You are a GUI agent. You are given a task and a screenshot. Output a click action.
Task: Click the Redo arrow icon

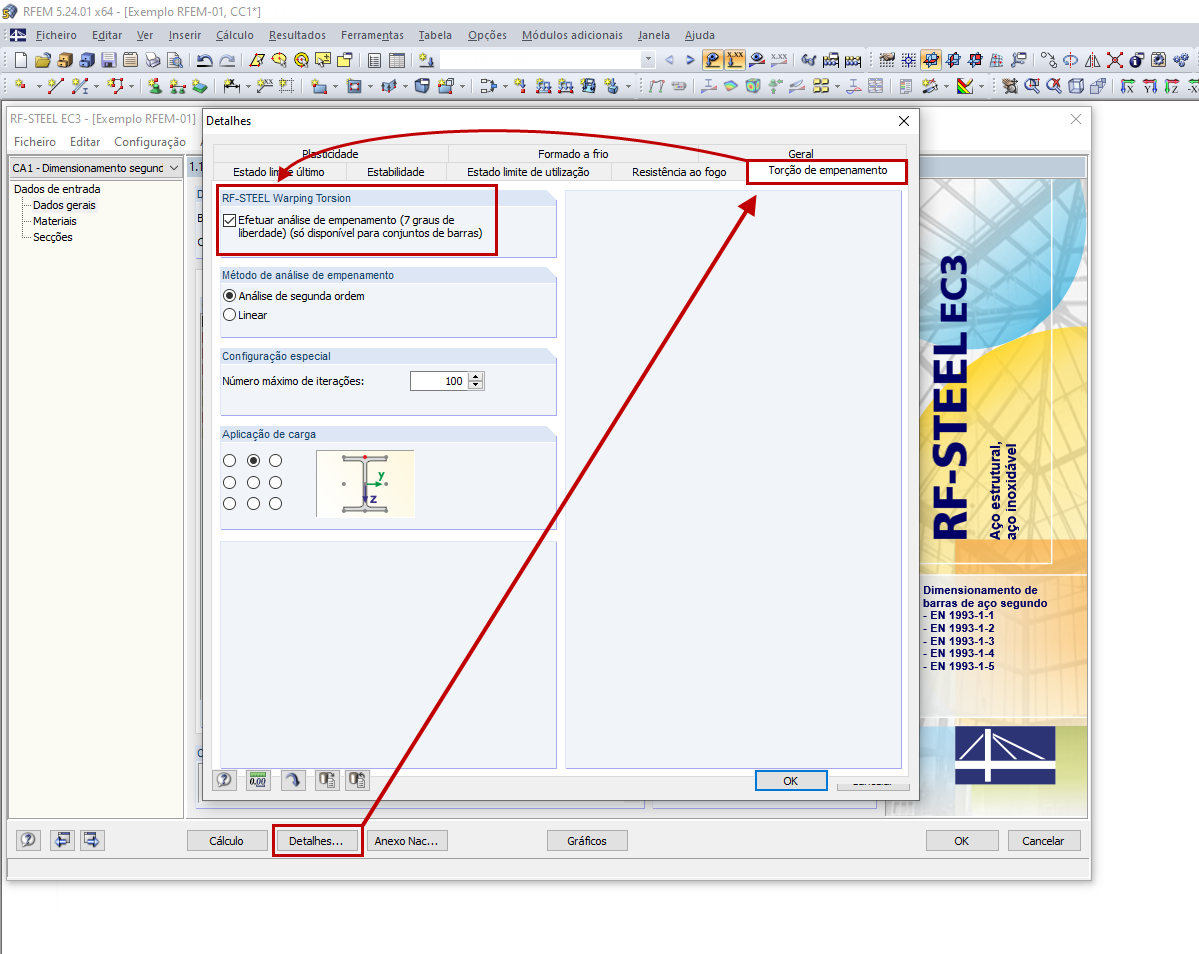(227, 60)
